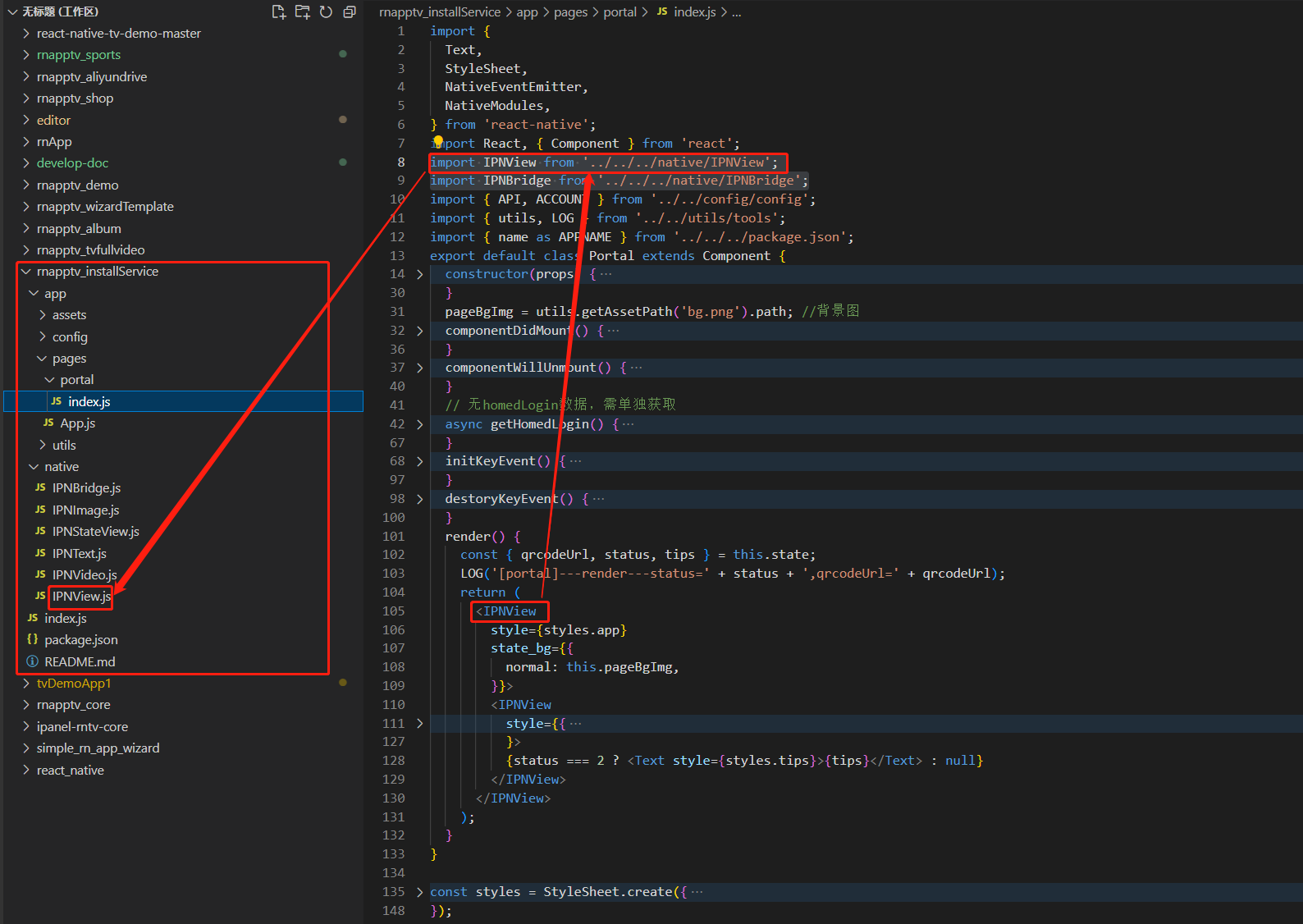Image resolution: width=1303 pixels, height=924 pixels.
Task: Expand the assets folder
Action: [x=69, y=315]
